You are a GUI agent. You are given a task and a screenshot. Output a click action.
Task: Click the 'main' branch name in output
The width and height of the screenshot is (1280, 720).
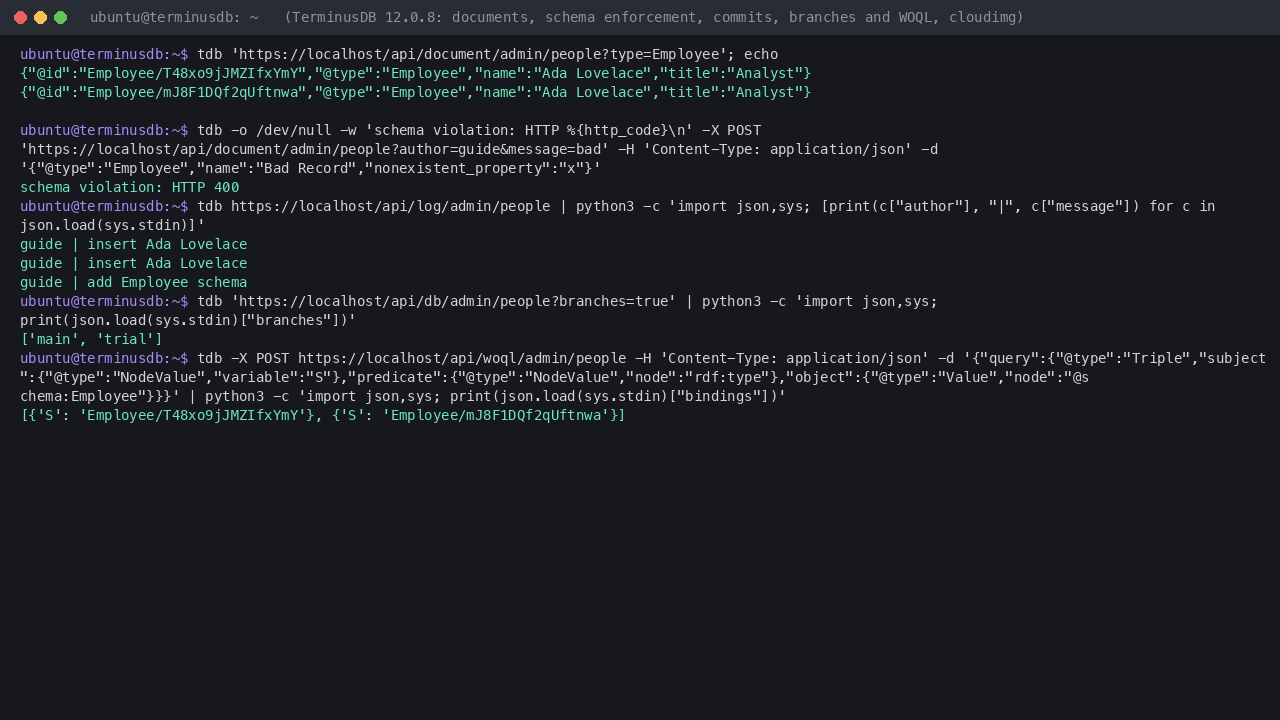pos(54,339)
